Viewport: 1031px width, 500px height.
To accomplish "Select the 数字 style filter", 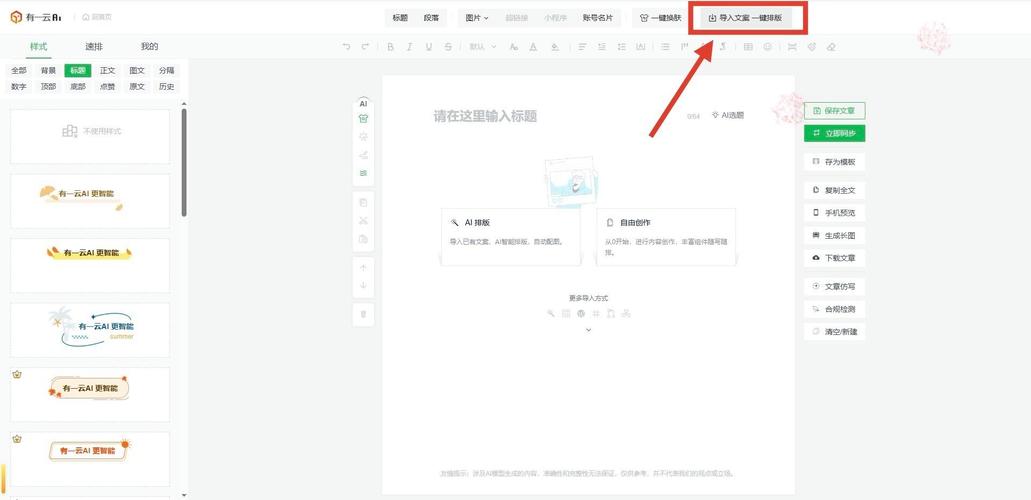I will click(19, 87).
